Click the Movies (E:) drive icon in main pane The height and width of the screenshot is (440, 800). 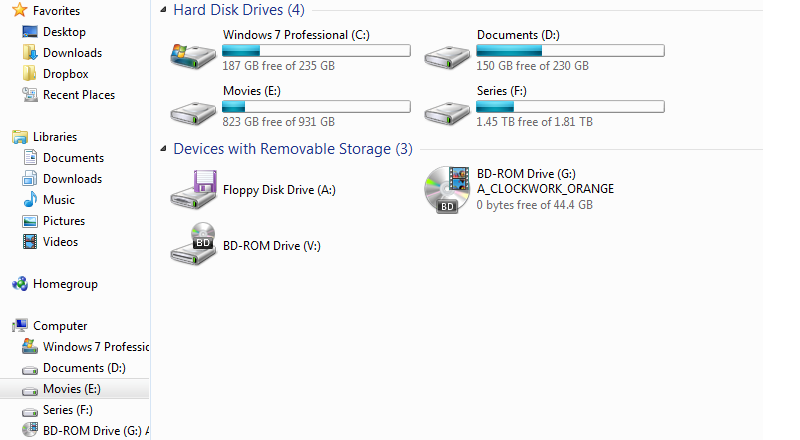(x=193, y=113)
